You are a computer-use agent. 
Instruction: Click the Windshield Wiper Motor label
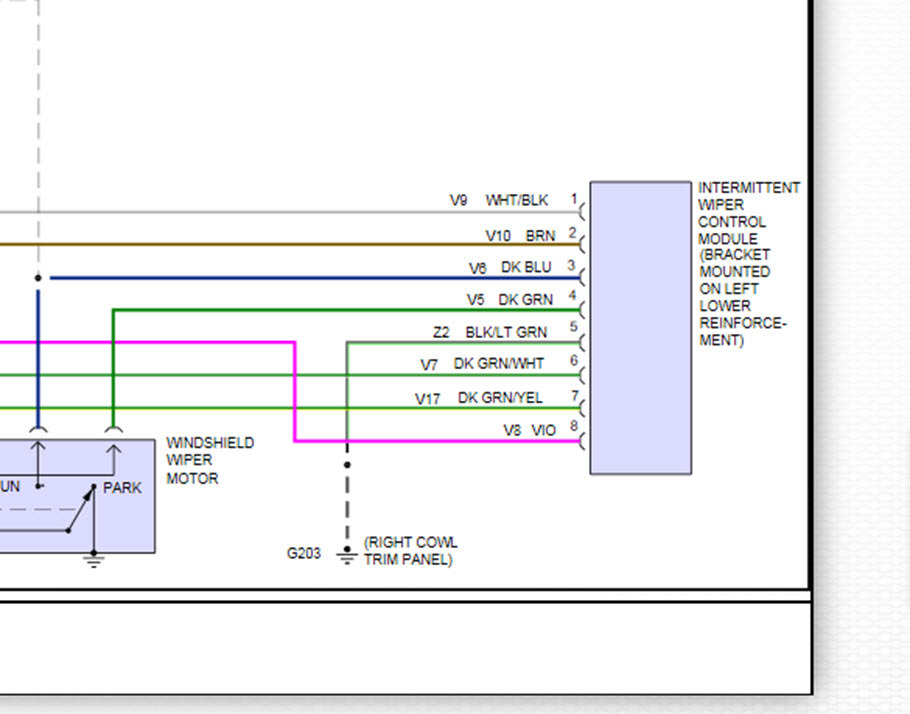coord(210,461)
